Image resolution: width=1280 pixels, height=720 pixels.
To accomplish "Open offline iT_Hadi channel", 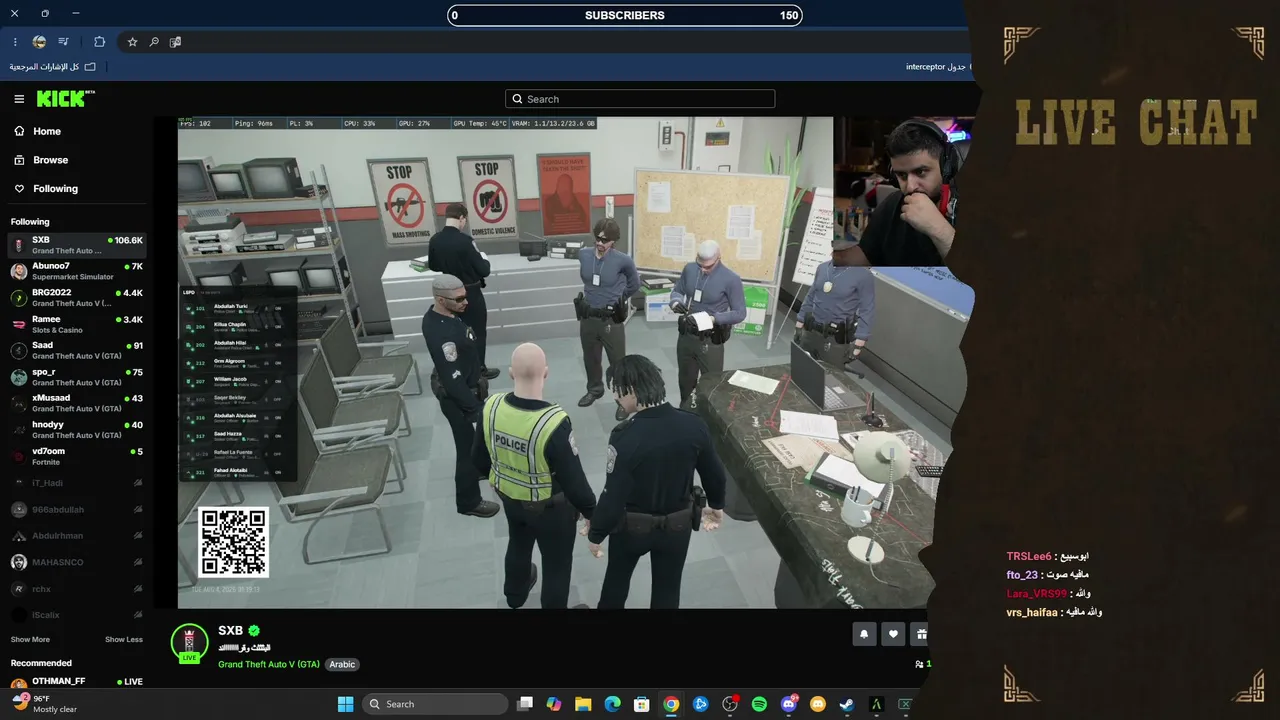I will 77,482.
